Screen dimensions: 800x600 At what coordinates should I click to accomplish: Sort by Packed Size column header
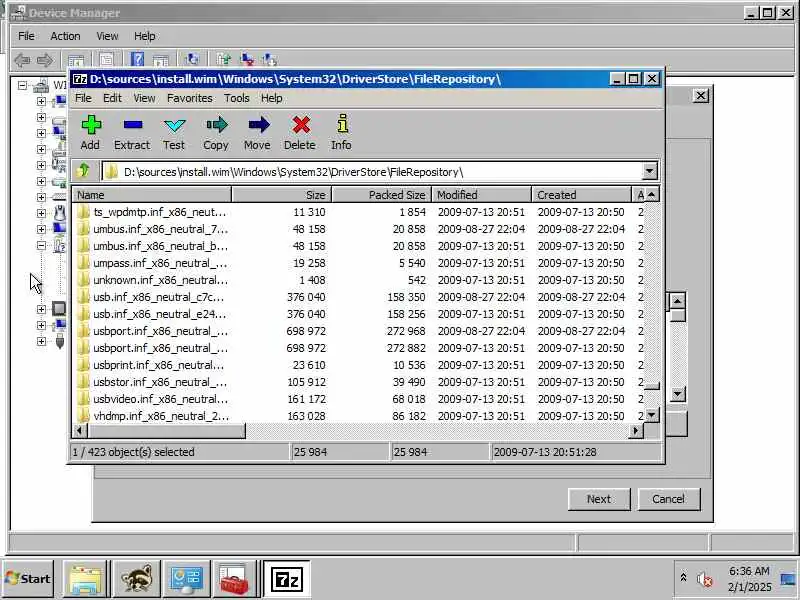(x=382, y=195)
